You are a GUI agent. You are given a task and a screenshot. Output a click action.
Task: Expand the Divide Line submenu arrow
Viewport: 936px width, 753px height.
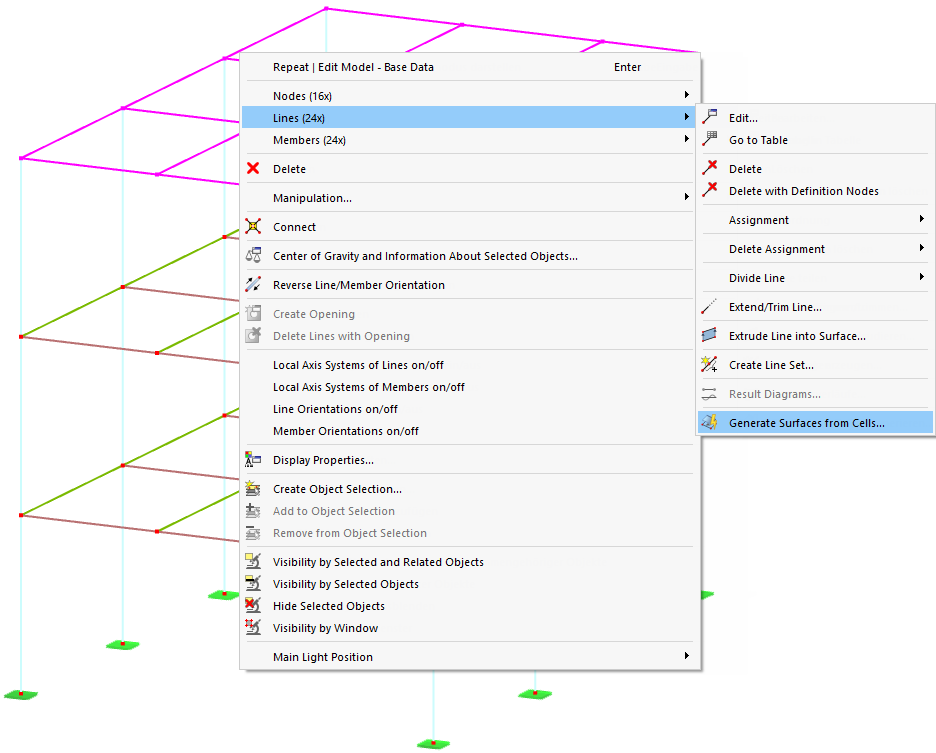pyautogui.click(x=922, y=277)
